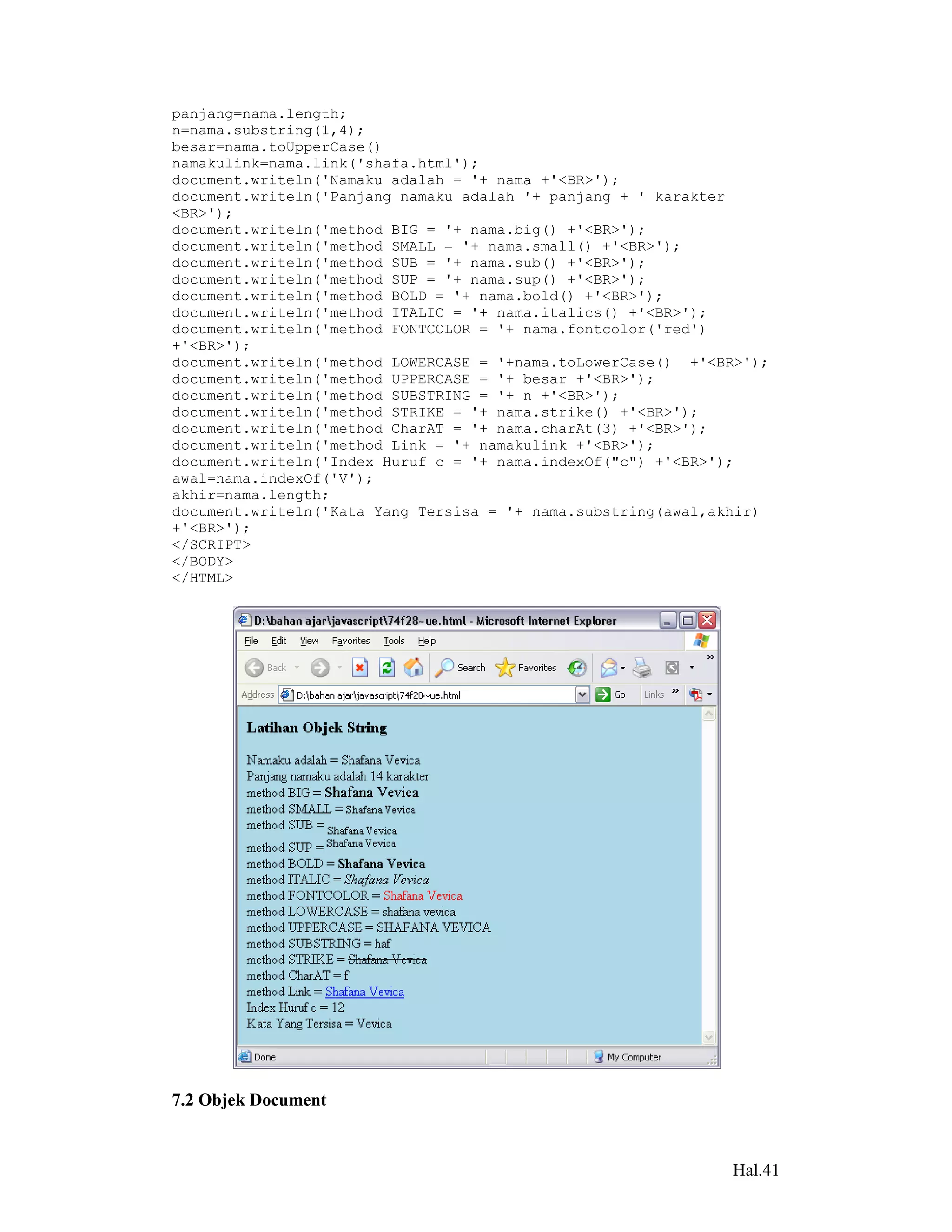Click the My Computer status icon
Image resolution: width=952 pixels, height=1232 pixels.
pyautogui.click(x=598, y=1057)
